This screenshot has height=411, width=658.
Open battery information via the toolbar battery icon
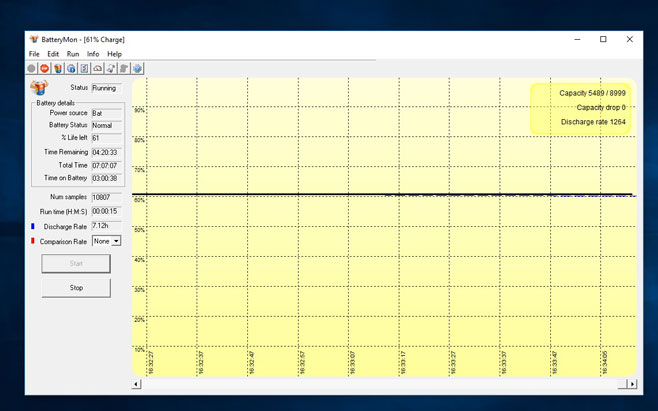tap(58, 69)
